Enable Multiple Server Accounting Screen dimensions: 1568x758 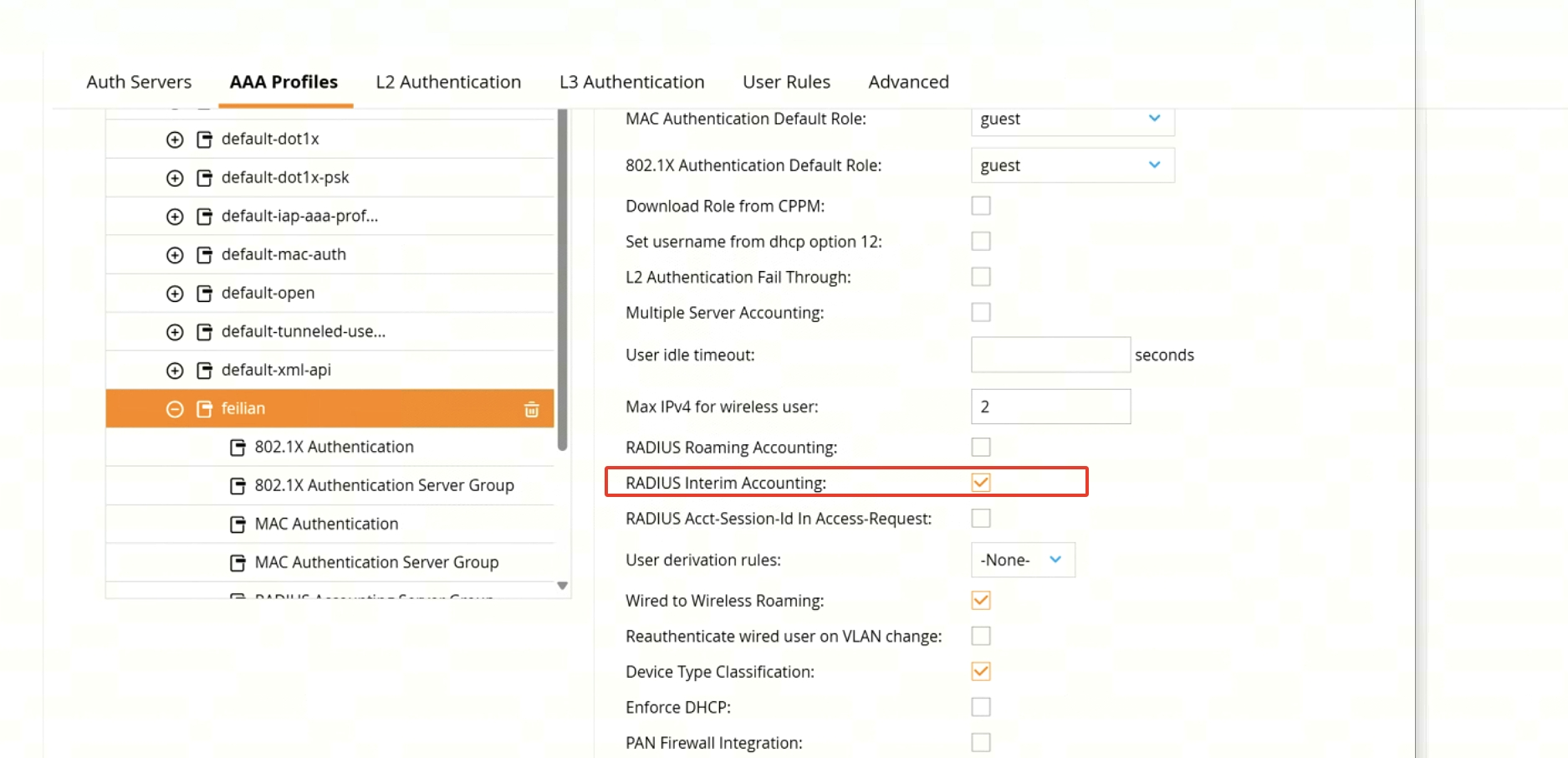[981, 312]
